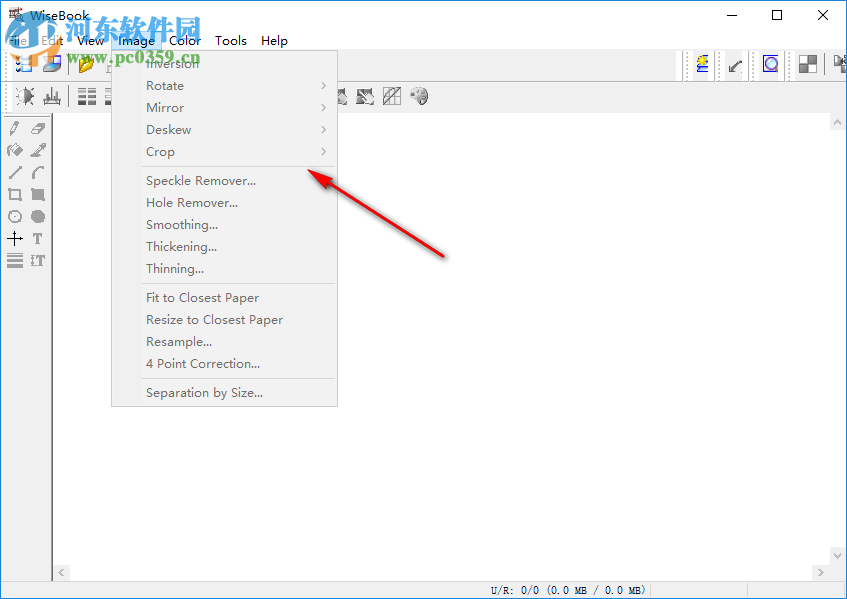The image size is (847, 599).
Task: Open the color palette icon
Action: 419,97
